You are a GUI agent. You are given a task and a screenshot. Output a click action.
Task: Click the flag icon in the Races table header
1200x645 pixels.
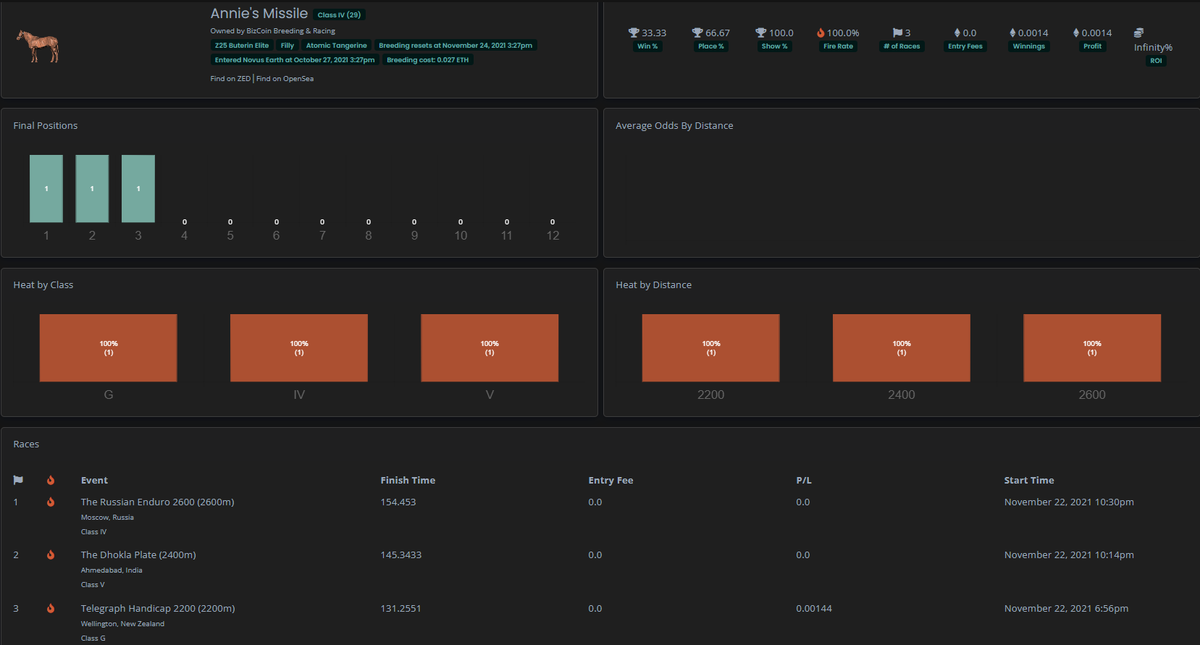pos(17,480)
